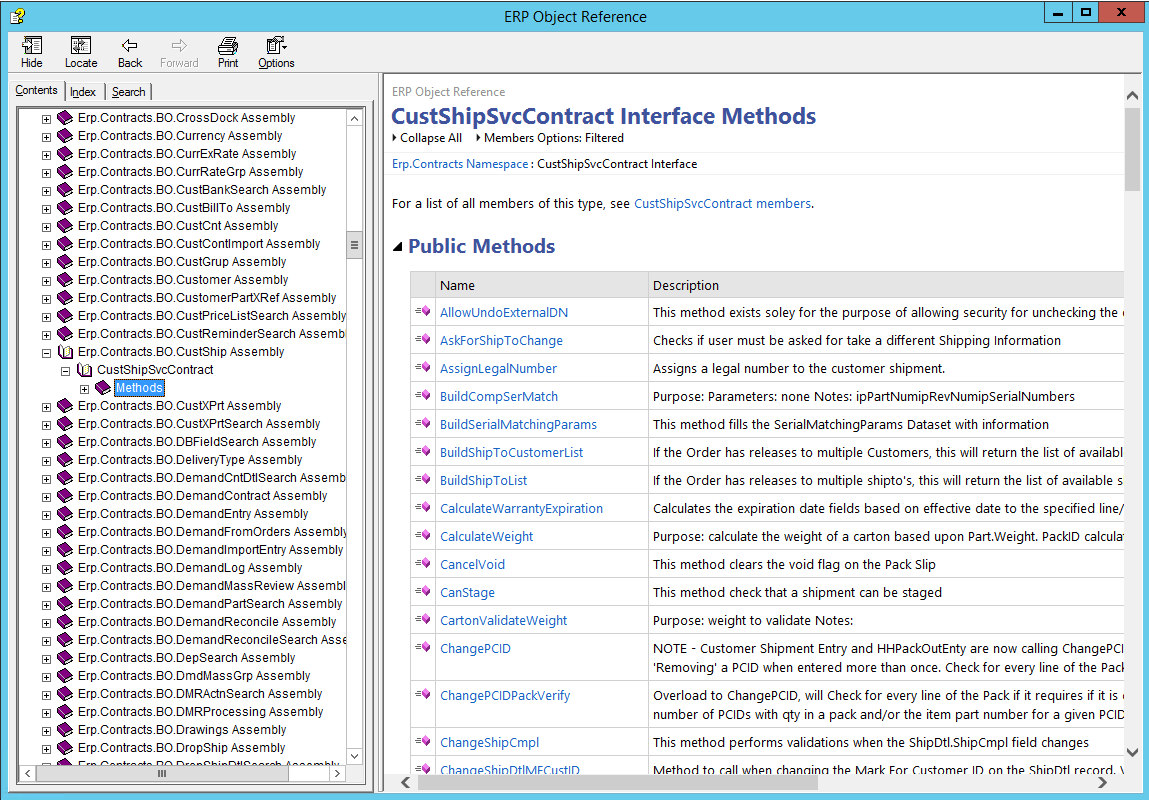
Task: Click the method icon beside BuildShipToList
Action: coord(423,479)
